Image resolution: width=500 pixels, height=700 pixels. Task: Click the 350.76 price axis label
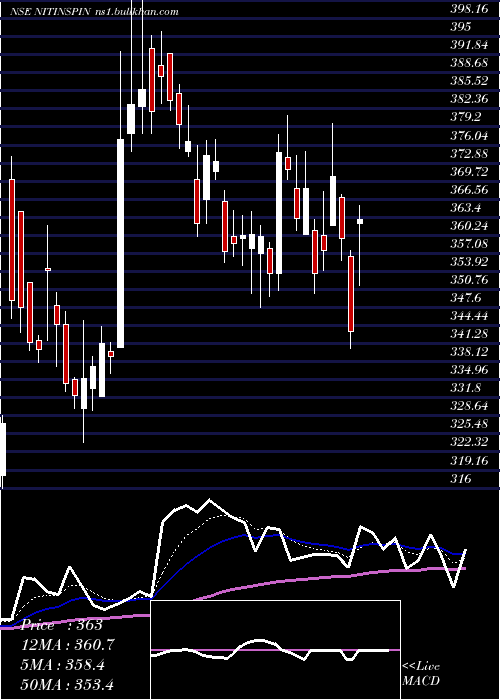point(468,279)
